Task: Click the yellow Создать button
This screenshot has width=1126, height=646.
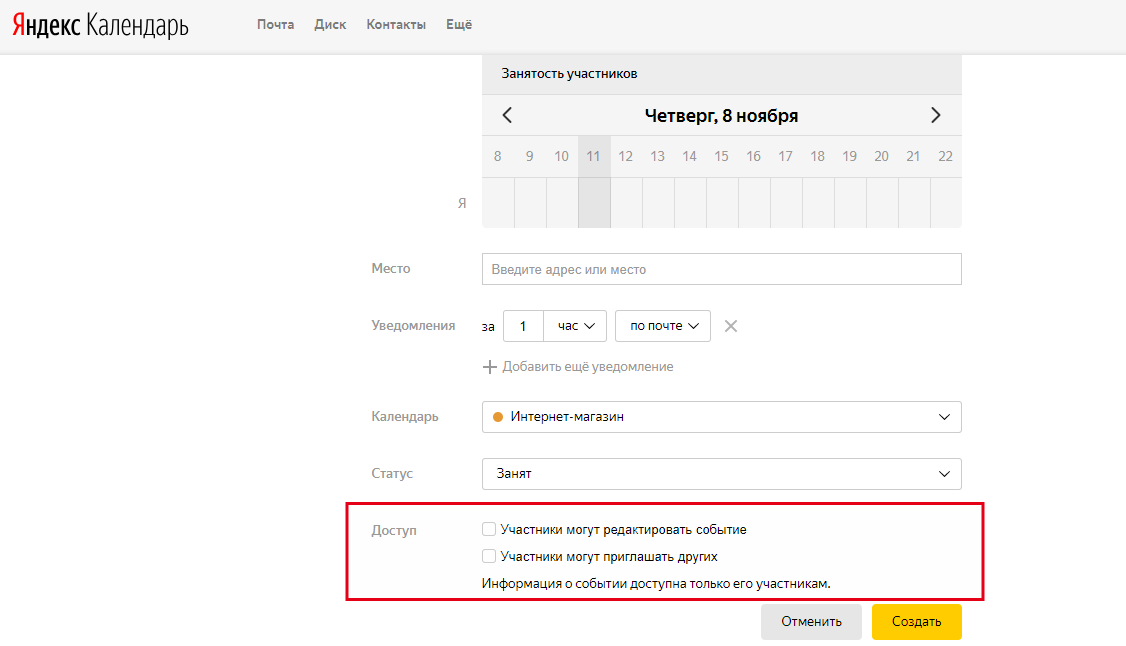Action: (x=916, y=621)
